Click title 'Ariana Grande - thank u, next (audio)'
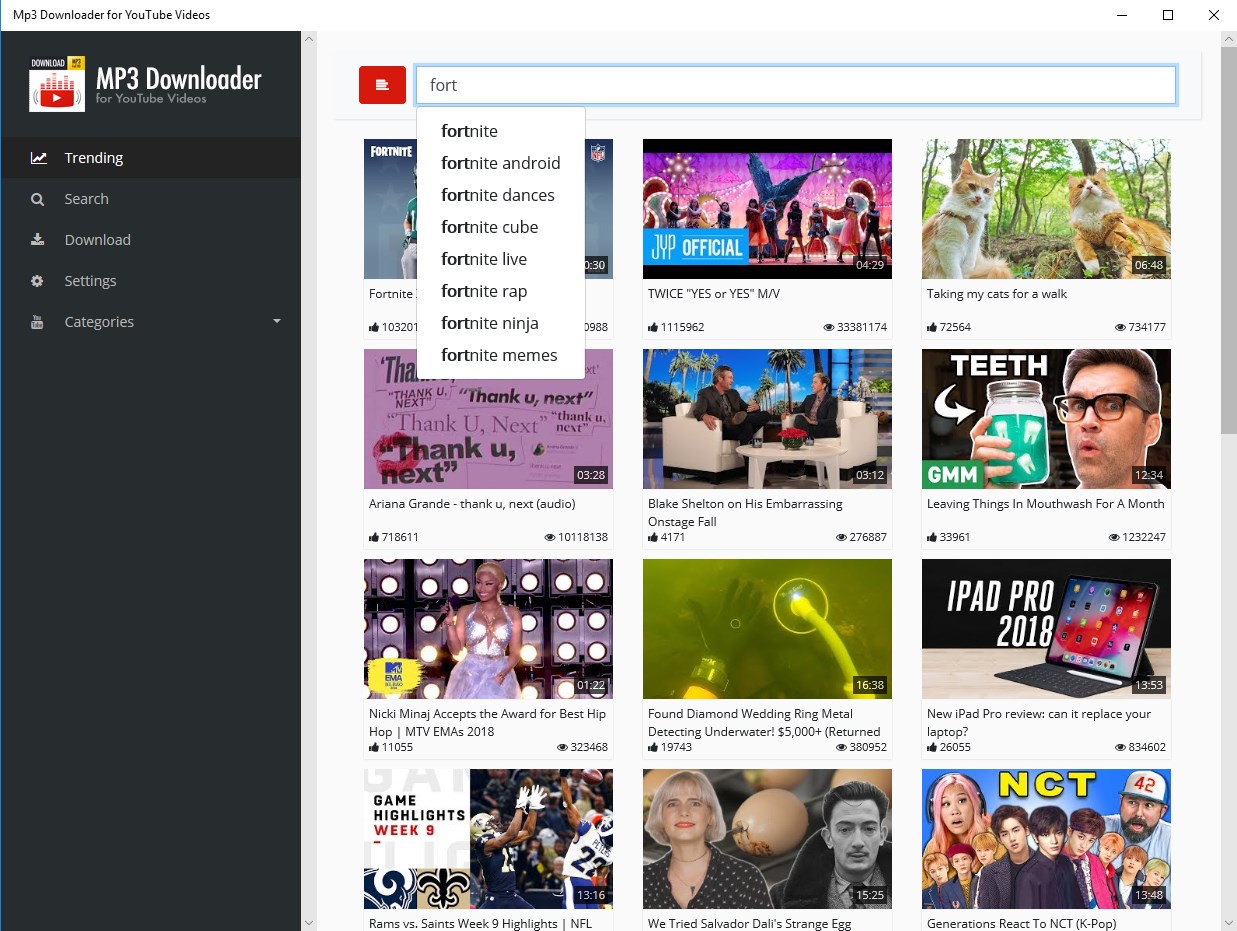 tap(472, 504)
